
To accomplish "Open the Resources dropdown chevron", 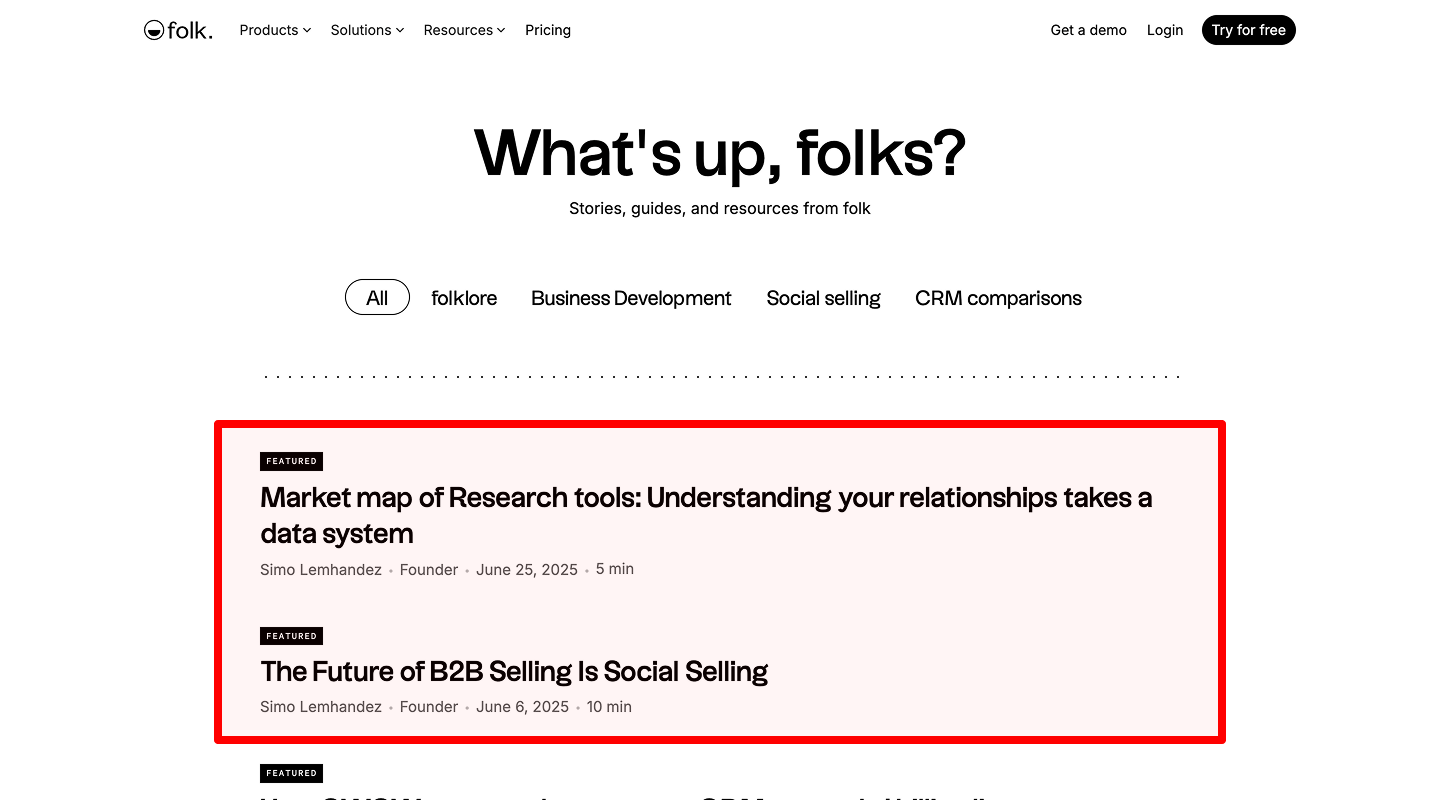I will click(x=500, y=30).
